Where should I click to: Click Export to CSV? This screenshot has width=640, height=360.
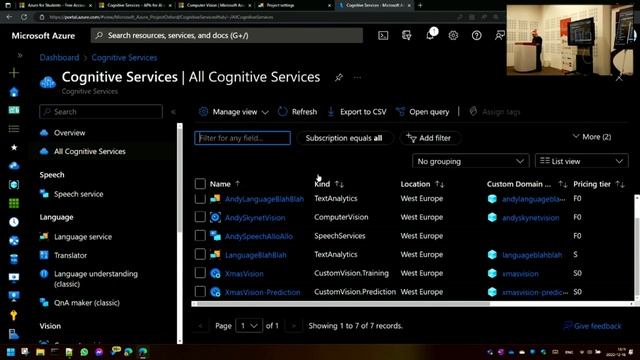click(x=357, y=112)
